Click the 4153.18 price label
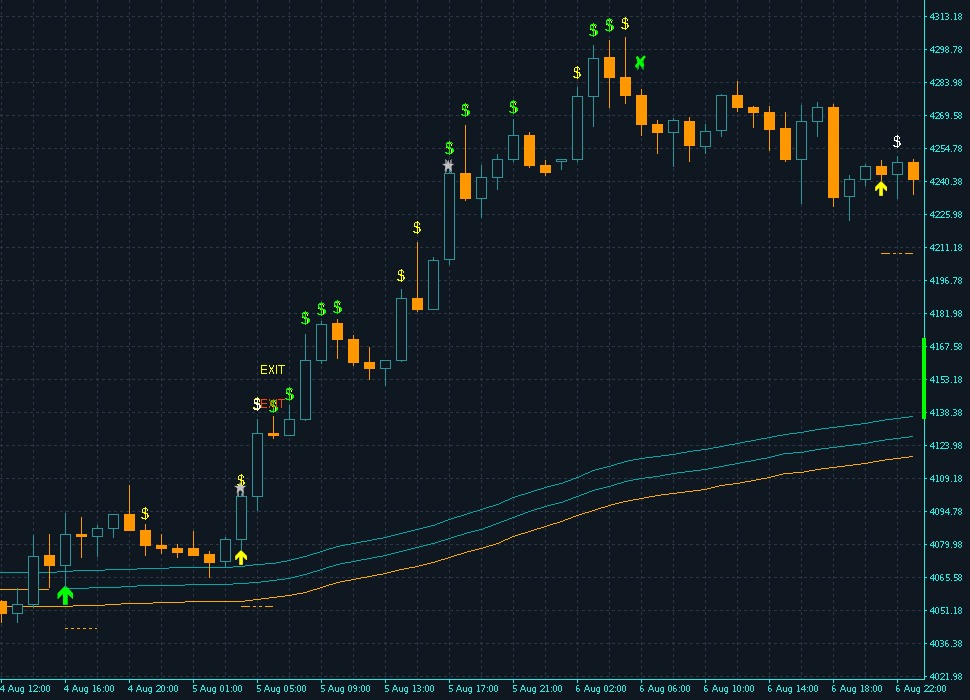The image size is (970, 700). 946,380
